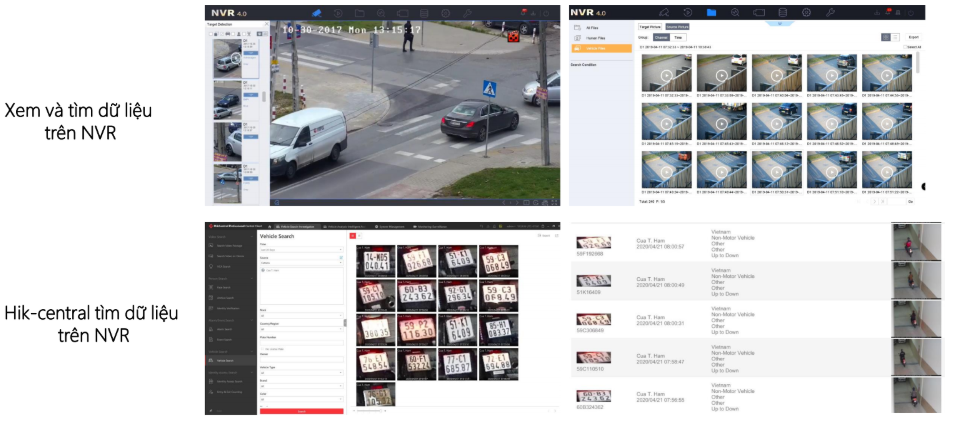Image resolution: width=953 pixels, height=423 pixels.
Task: Click the Target Picture button
Action: [650, 27]
